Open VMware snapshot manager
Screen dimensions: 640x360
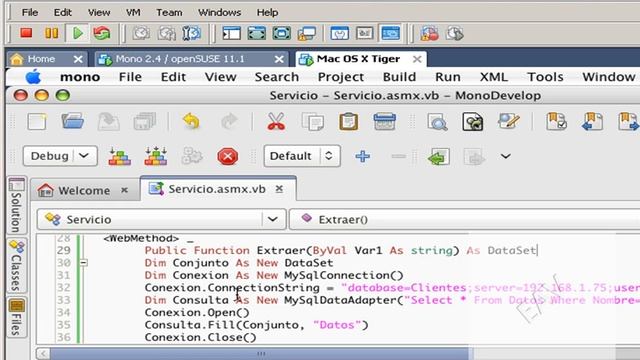coord(191,33)
